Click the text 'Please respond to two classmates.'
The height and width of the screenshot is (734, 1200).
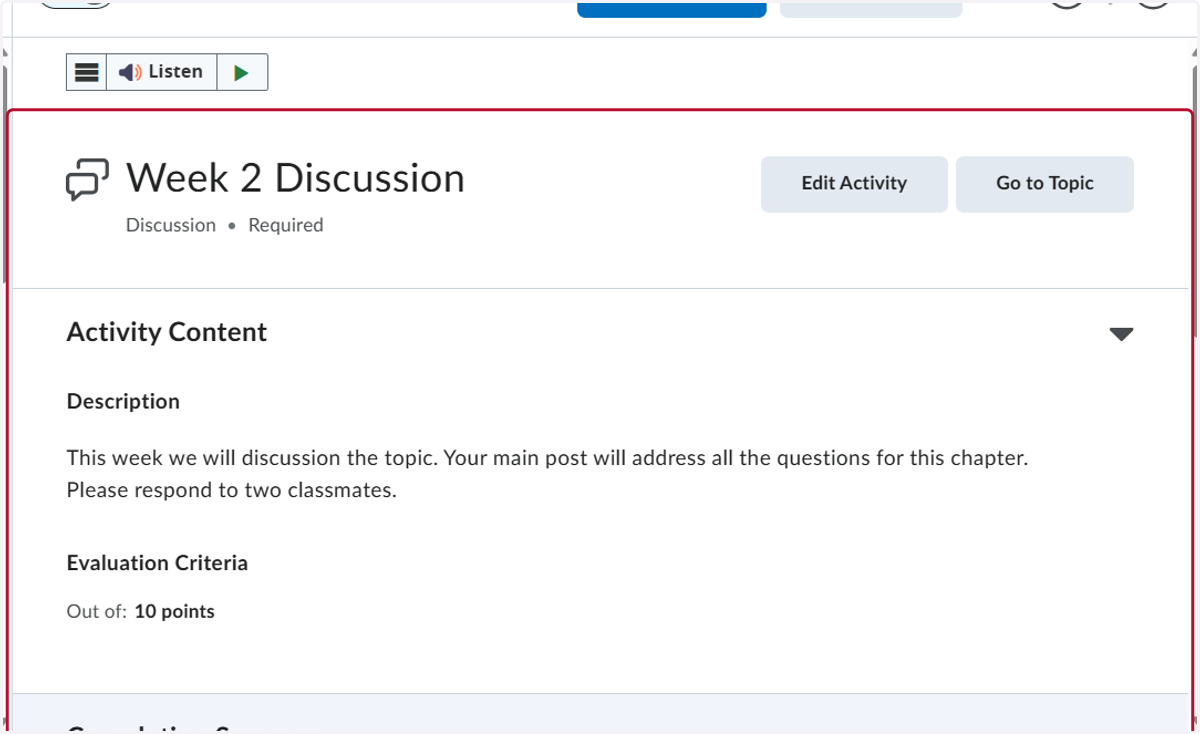(232, 491)
